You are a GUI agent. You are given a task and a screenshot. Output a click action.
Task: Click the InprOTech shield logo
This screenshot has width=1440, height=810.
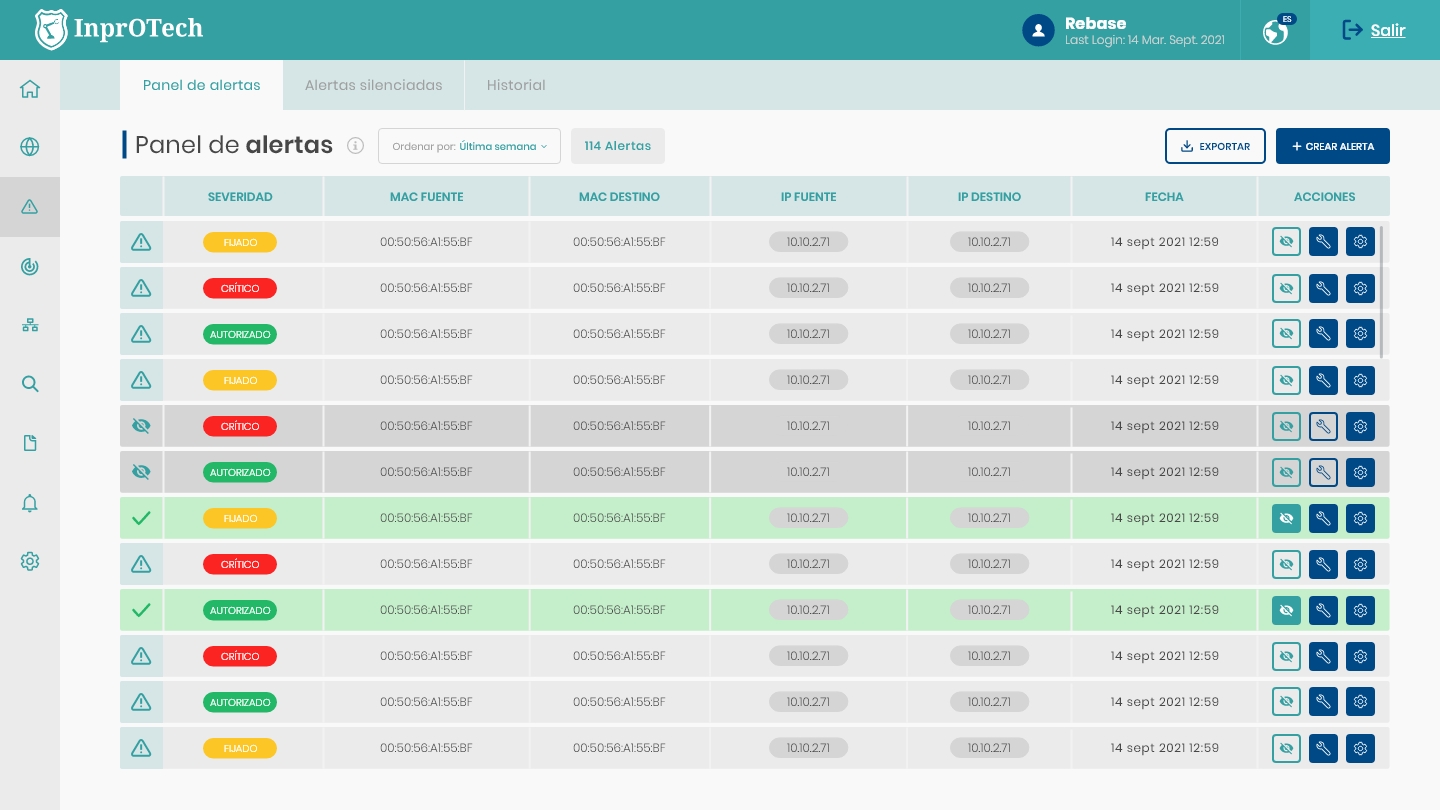[x=51, y=30]
